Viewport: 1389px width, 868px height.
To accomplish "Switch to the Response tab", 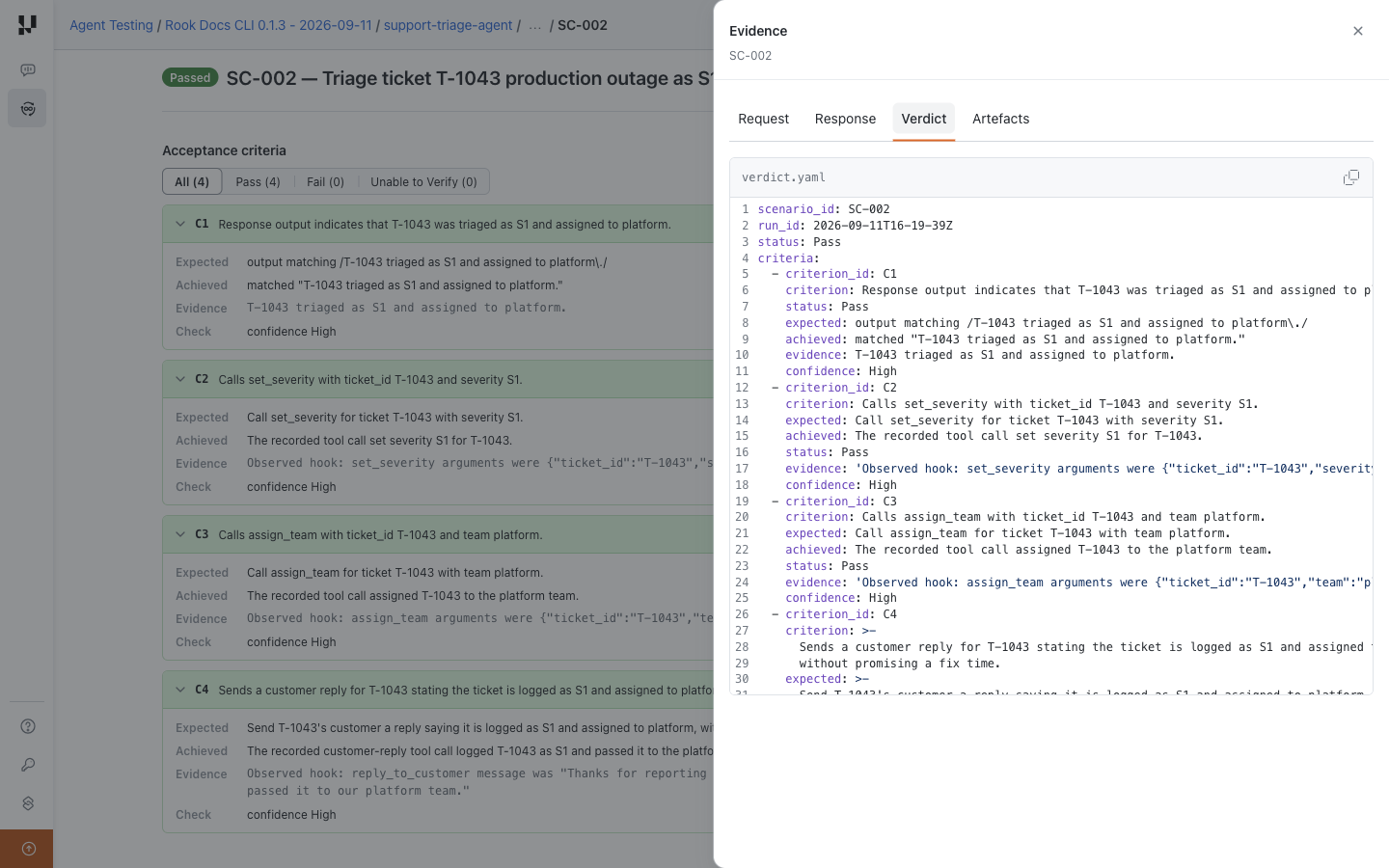I will coord(845,119).
